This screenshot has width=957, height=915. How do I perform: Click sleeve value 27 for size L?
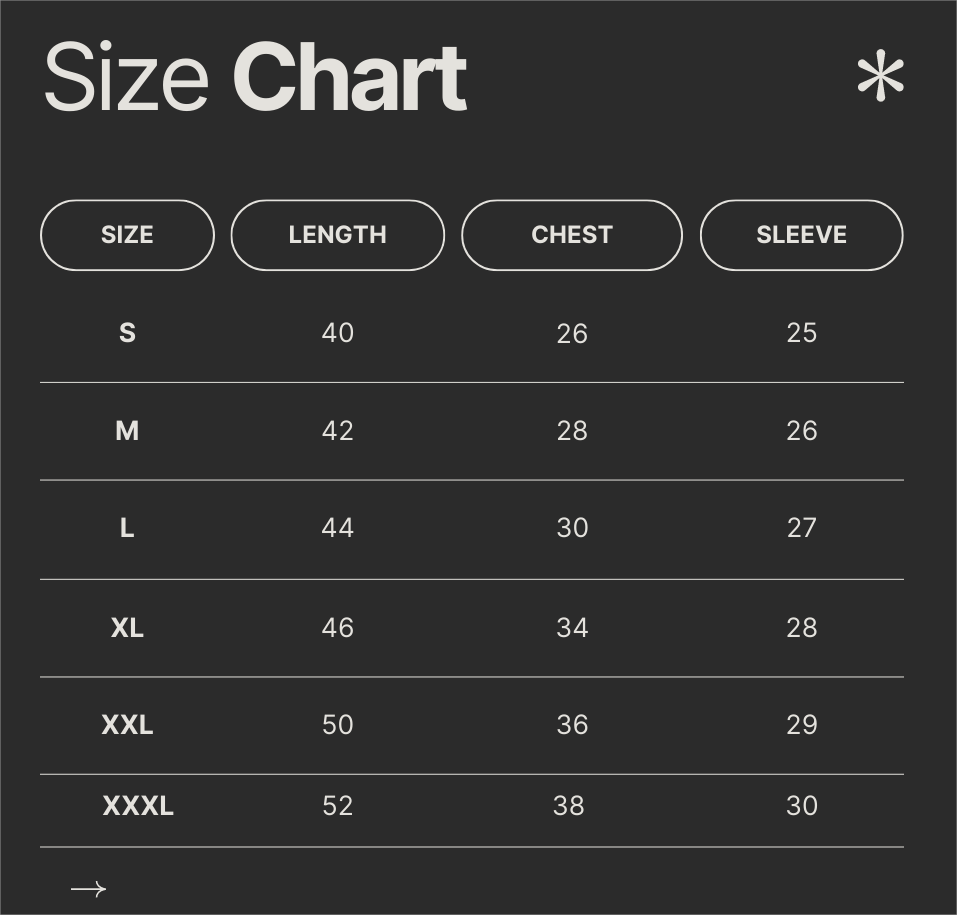[x=801, y=528]
